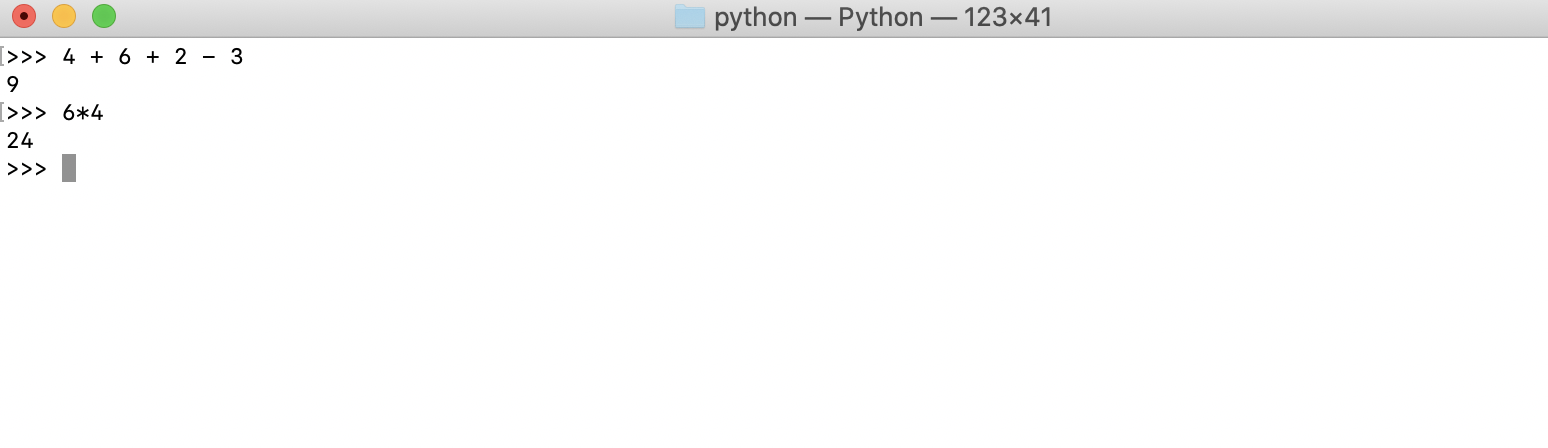This screenshot has width=1548, height=448.
Task: Click the gray block cursor at the prompt
Action: [x=69, y=168]
